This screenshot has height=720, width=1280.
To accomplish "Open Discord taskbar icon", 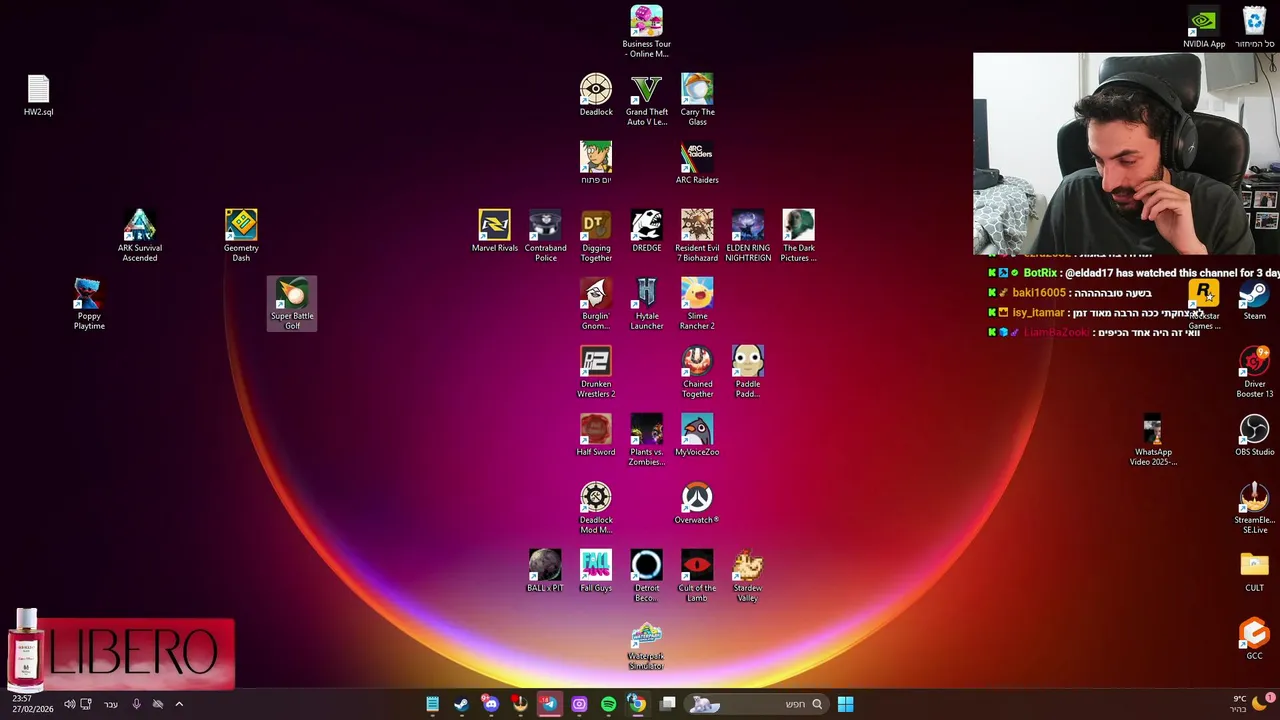I will click(490, 704).
